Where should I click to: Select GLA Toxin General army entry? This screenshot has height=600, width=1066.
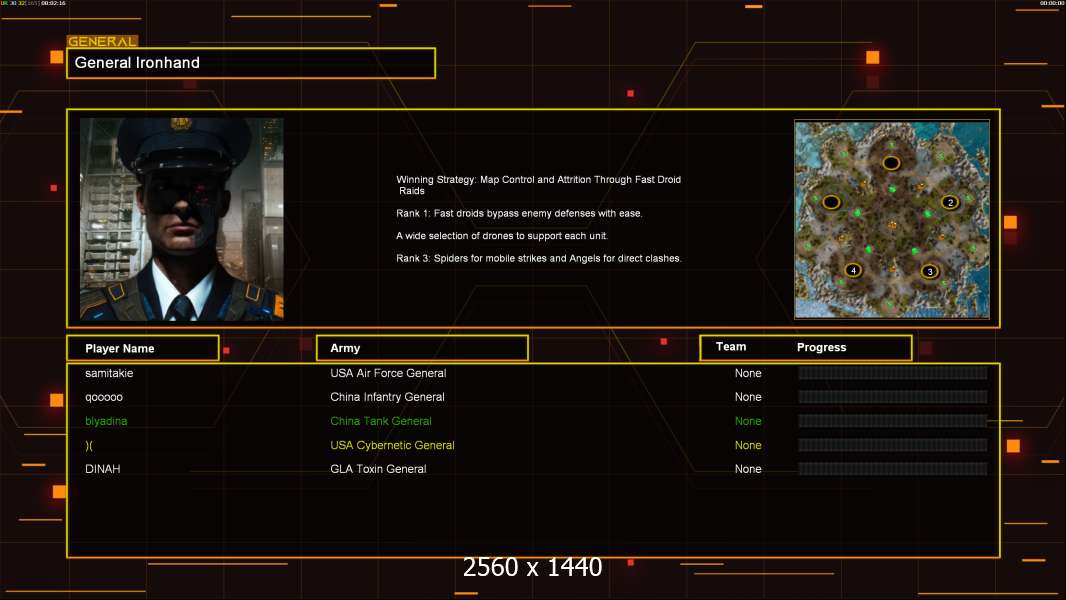coord(378,469)
